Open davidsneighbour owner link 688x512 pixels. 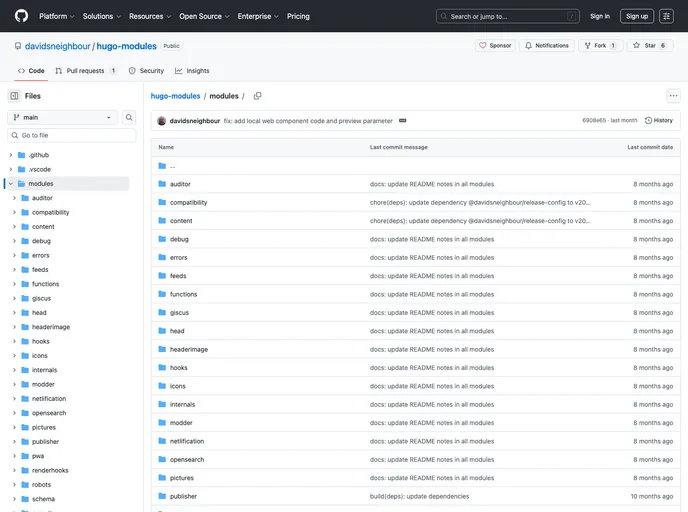pos(57,46)
